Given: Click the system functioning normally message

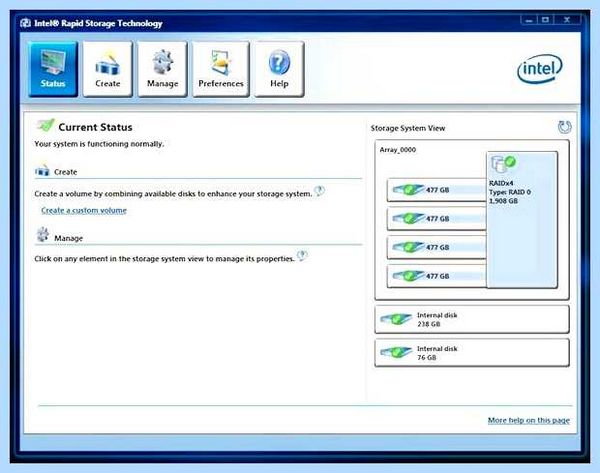Looking at the screenshot, I should click(x=99, y=144).
